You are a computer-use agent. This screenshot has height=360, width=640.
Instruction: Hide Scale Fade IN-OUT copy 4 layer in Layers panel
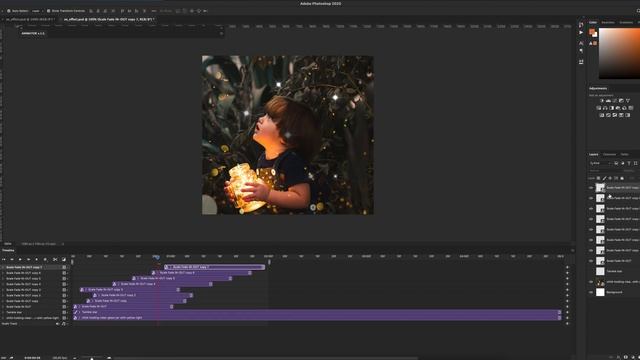(591, 219)
